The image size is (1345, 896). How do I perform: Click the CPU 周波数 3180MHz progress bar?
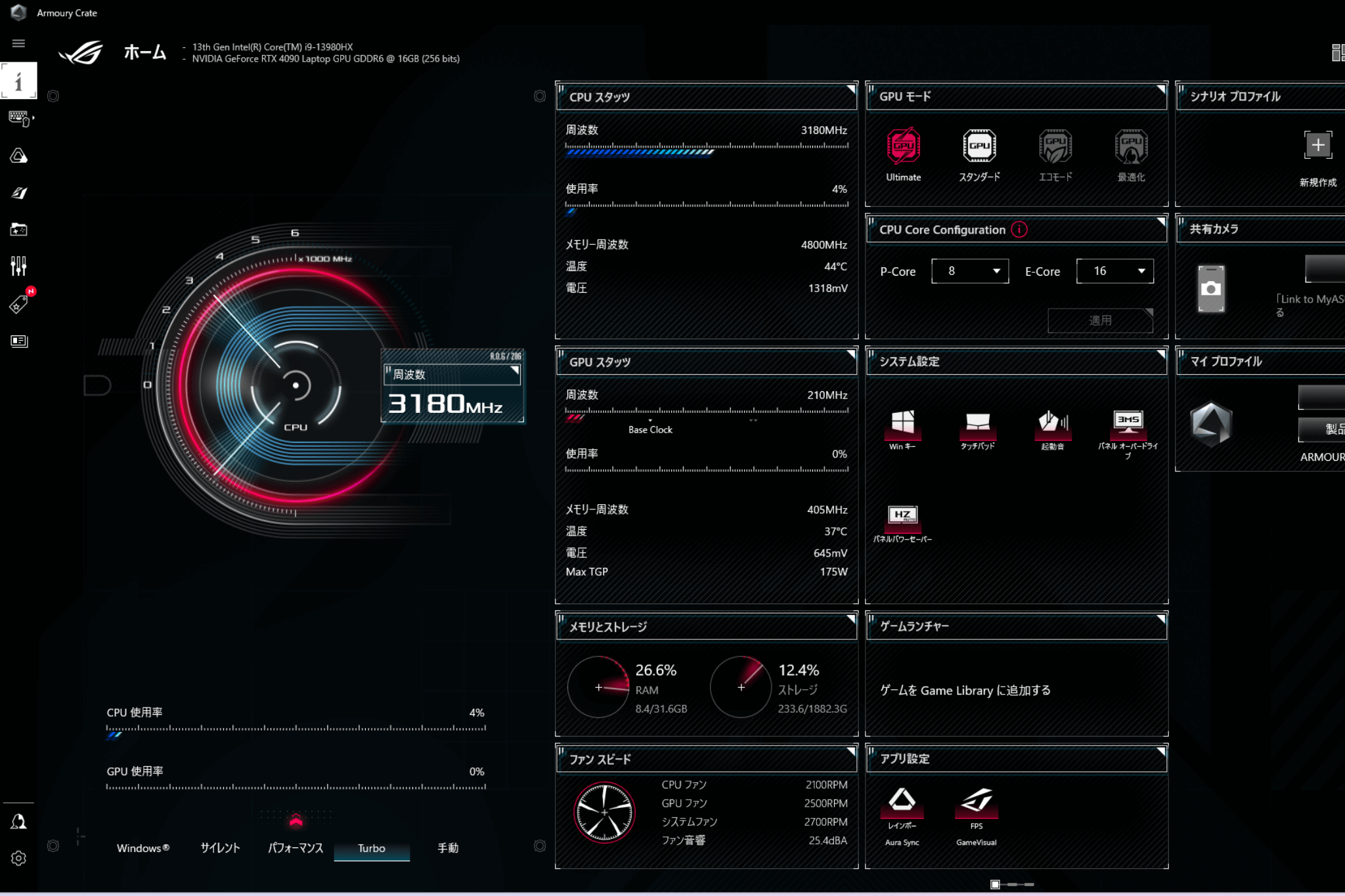point(707,150)
